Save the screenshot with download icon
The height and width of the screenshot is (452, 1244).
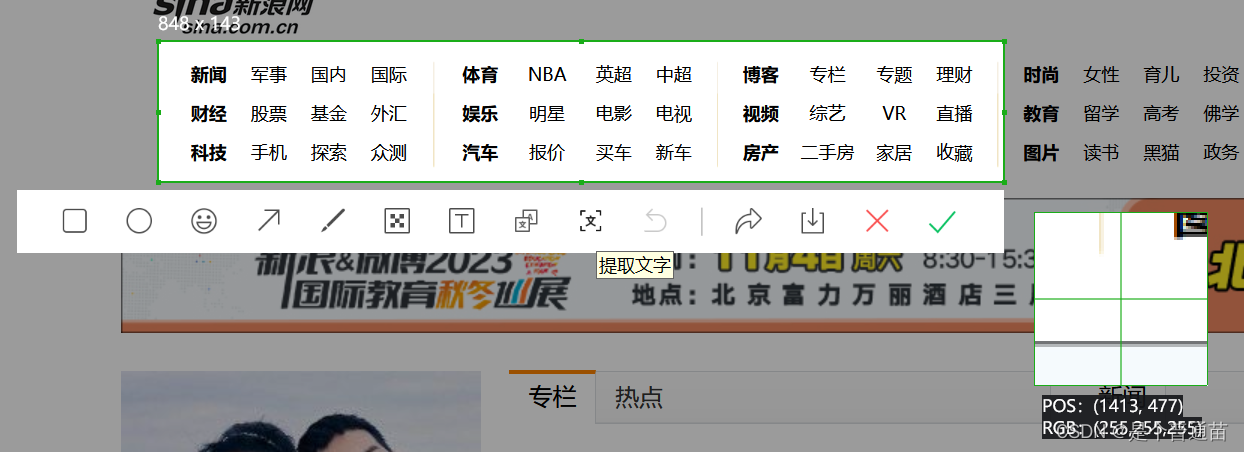813,221
